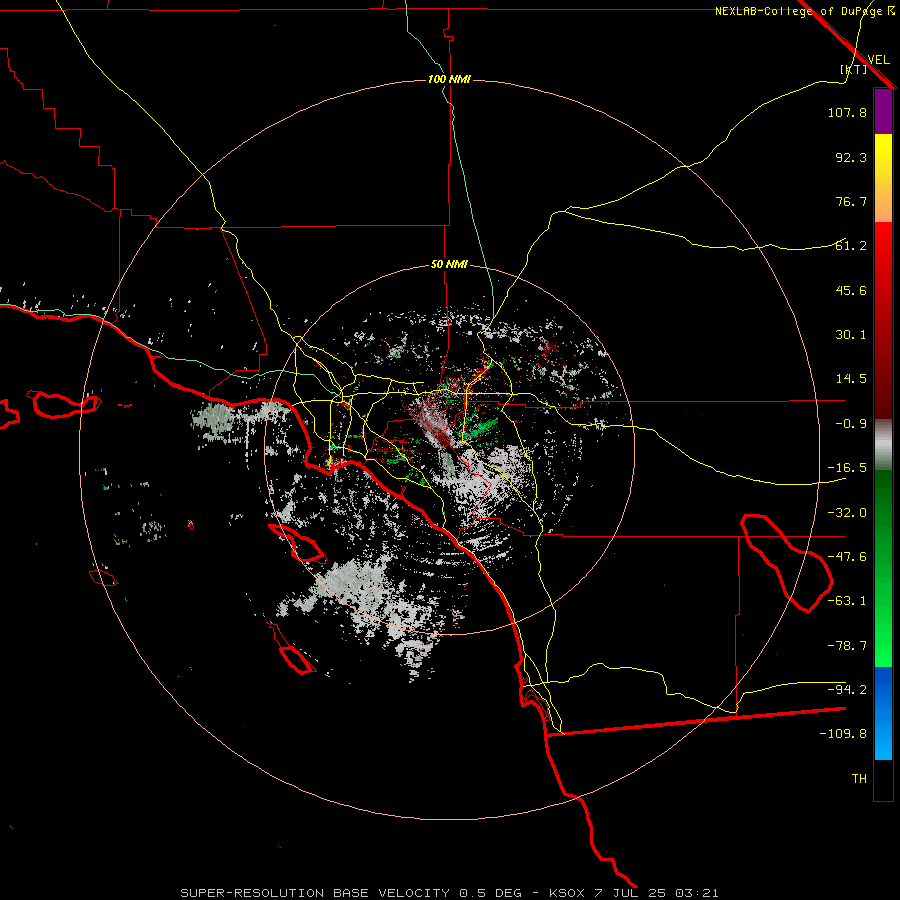Click the -16.5 velocity scale value

point(847,468)
